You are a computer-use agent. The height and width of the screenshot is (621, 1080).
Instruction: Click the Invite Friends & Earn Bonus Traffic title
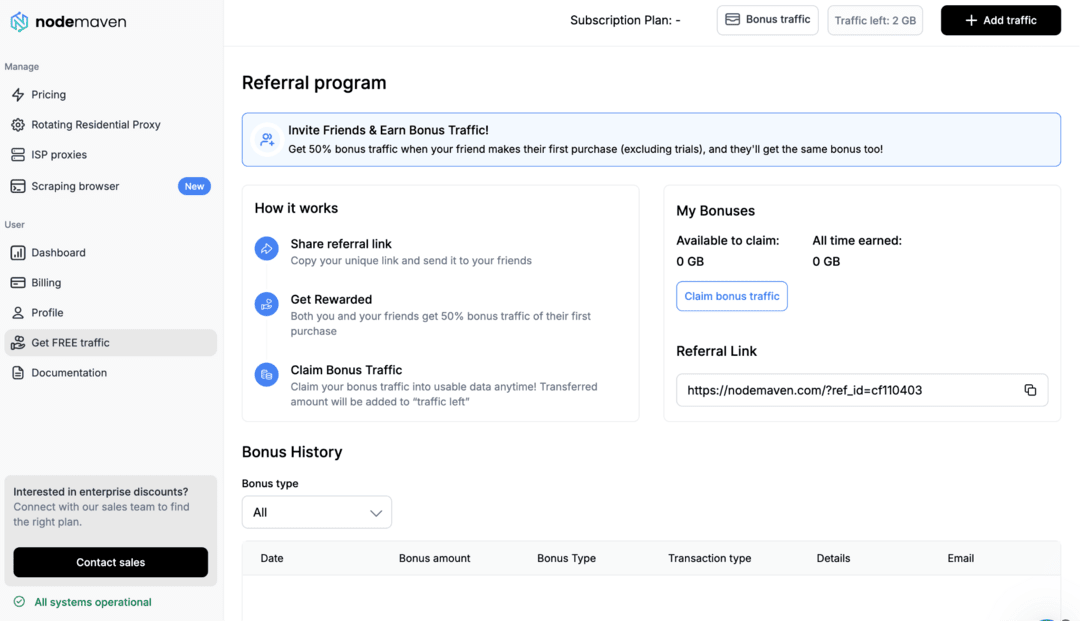388,130
